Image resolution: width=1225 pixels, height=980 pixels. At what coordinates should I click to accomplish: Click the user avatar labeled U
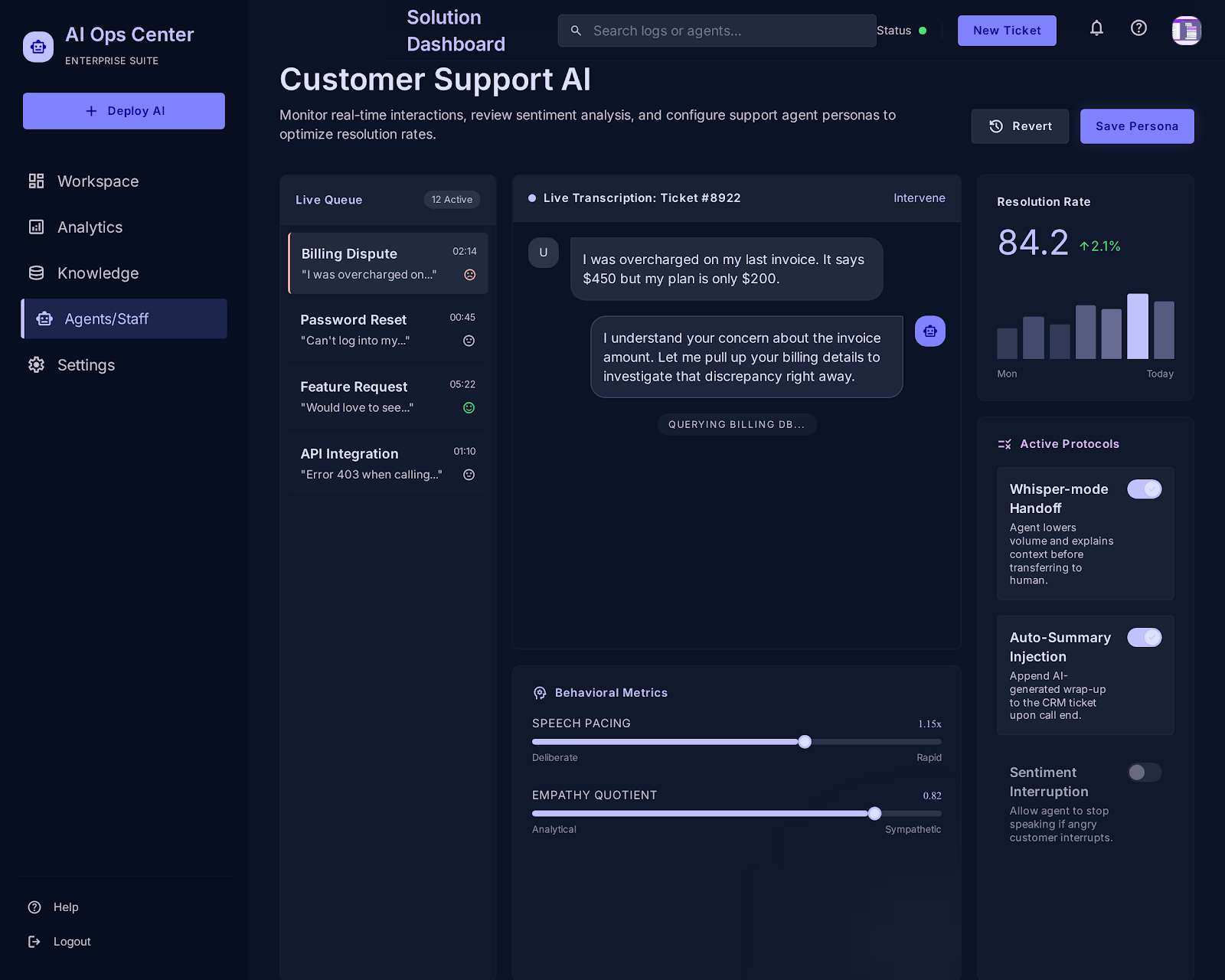[x=544, y=253]
